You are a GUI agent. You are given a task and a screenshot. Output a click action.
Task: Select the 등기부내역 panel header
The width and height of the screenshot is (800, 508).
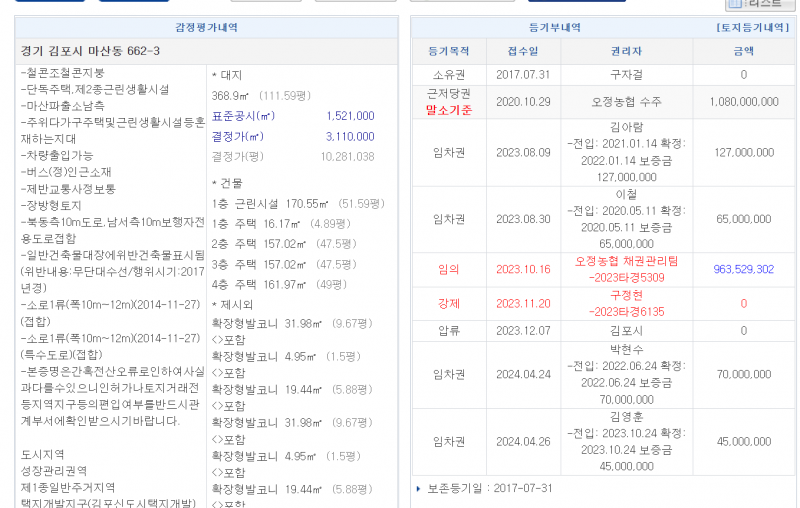pyautogui.click(x=552, y=27)
